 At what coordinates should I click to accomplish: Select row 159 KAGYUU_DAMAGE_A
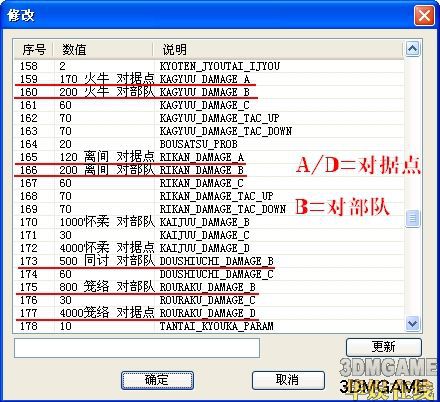click(209, 79)
